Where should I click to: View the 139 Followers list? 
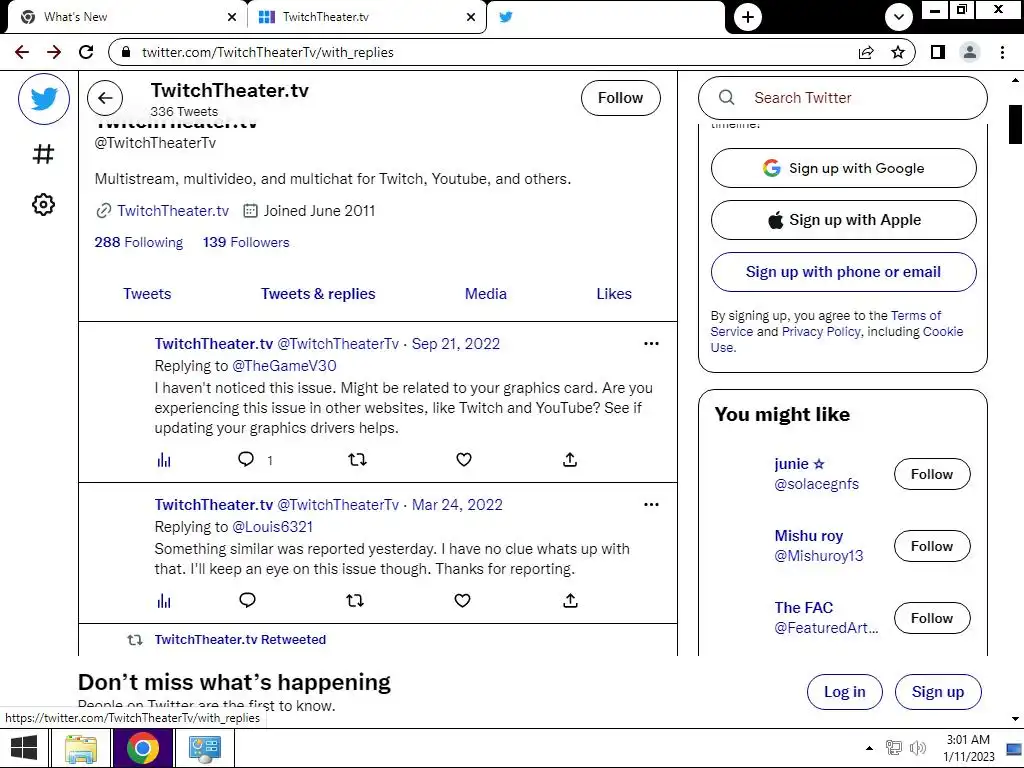(246, 242)
